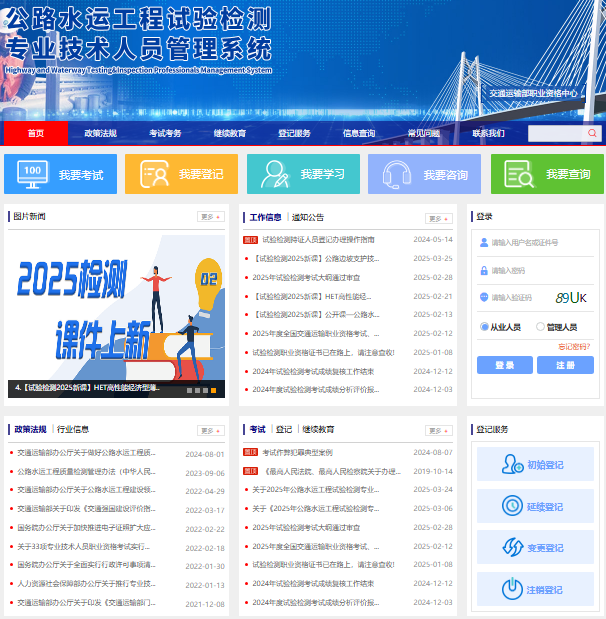Viewport: 606px width, 619px height.
Task: Switch to the 继续教育 tab in exam panel
Action: 318,429
